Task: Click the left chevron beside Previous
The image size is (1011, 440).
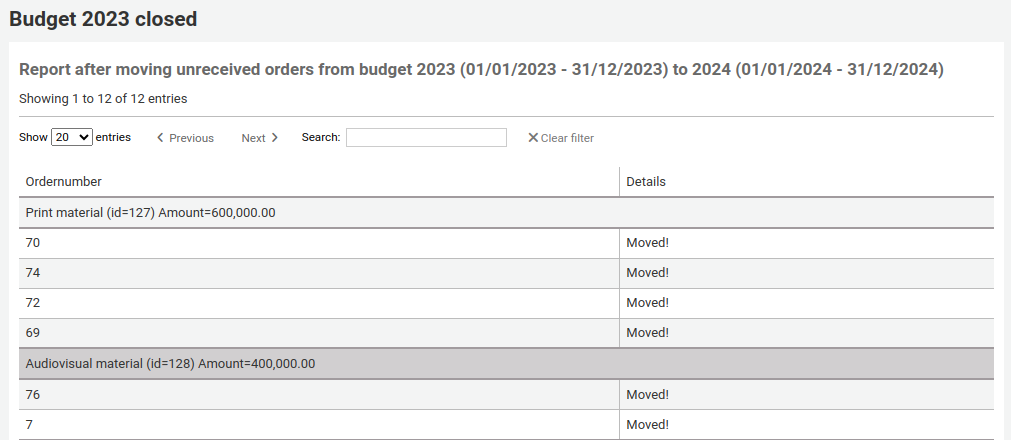Action: pyautogui.click(x=161, y=138)
